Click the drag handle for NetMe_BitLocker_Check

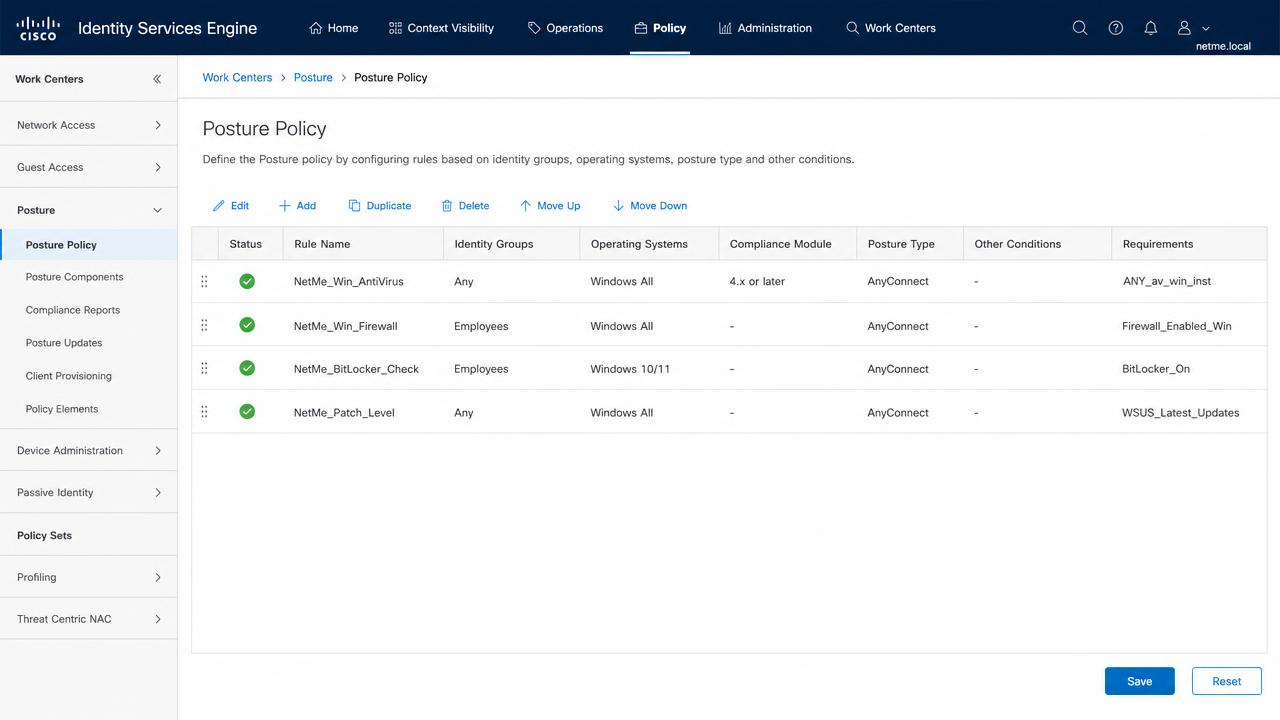pos(204,369)
